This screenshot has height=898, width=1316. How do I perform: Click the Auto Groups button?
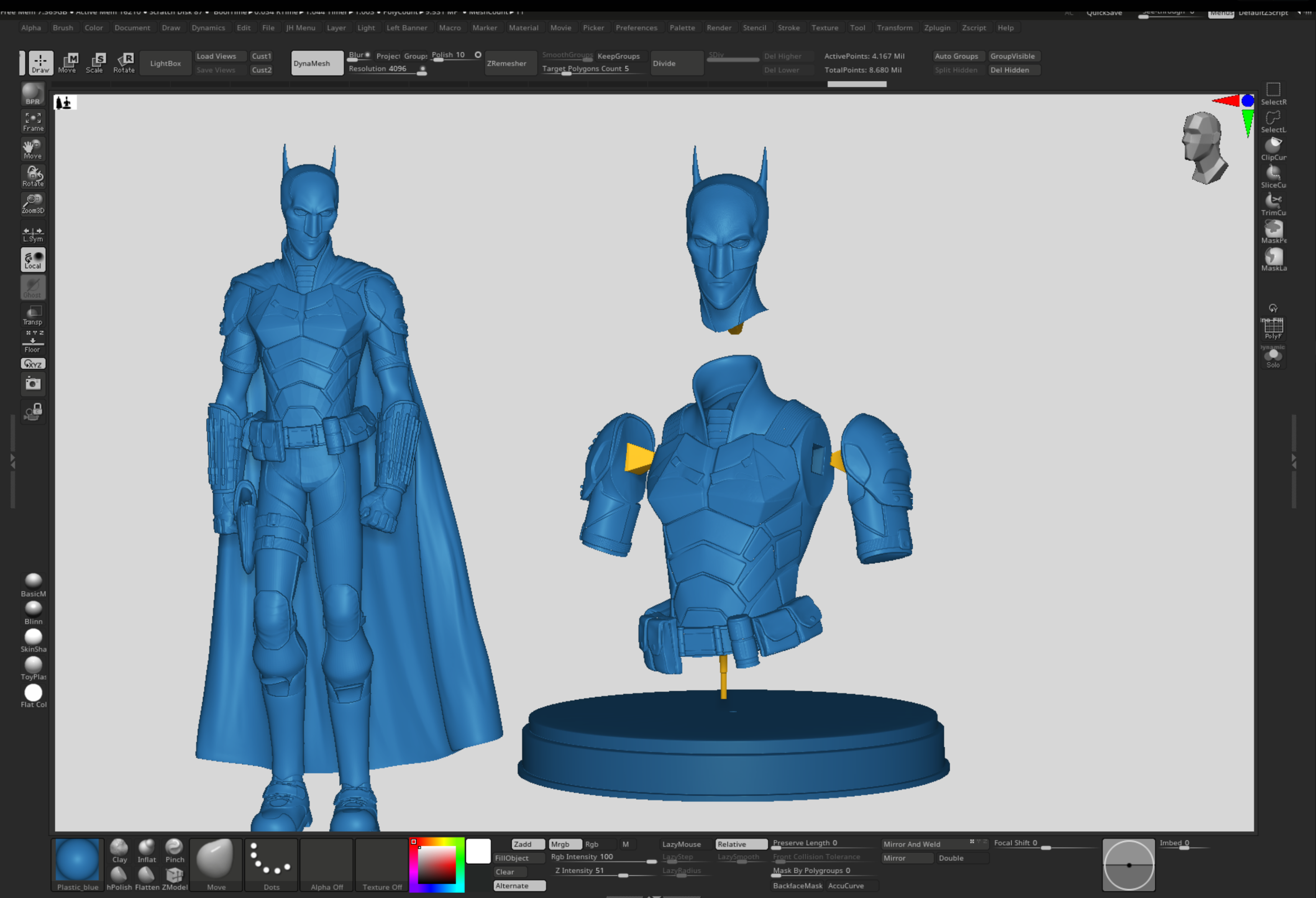(958, 56)
